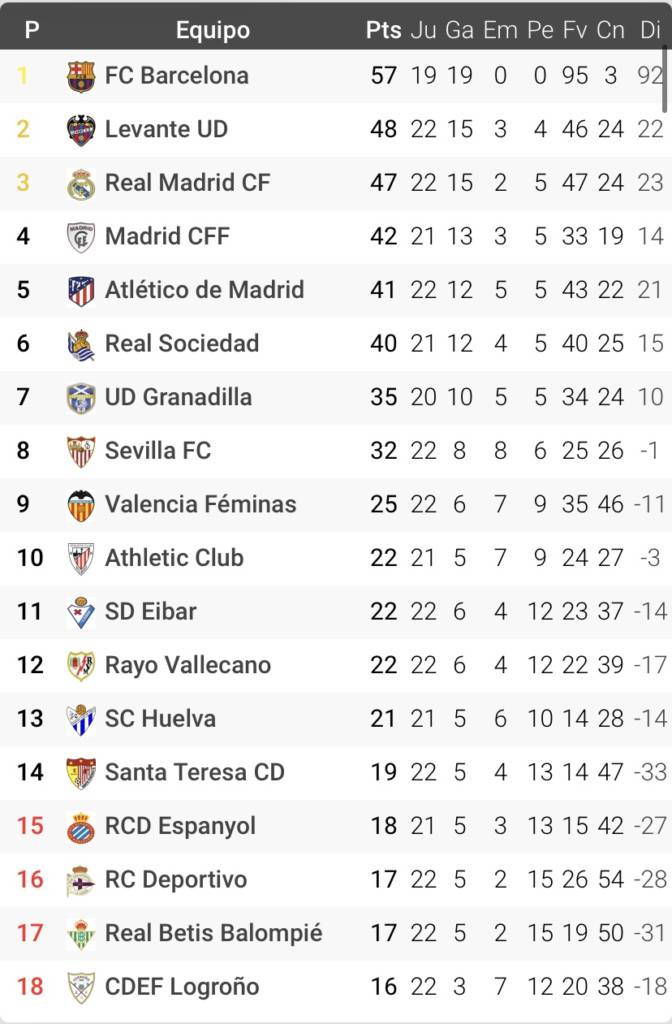Click the Real Sociedad crest
The image size is (672, 1024).
click(x=81, y=345)
